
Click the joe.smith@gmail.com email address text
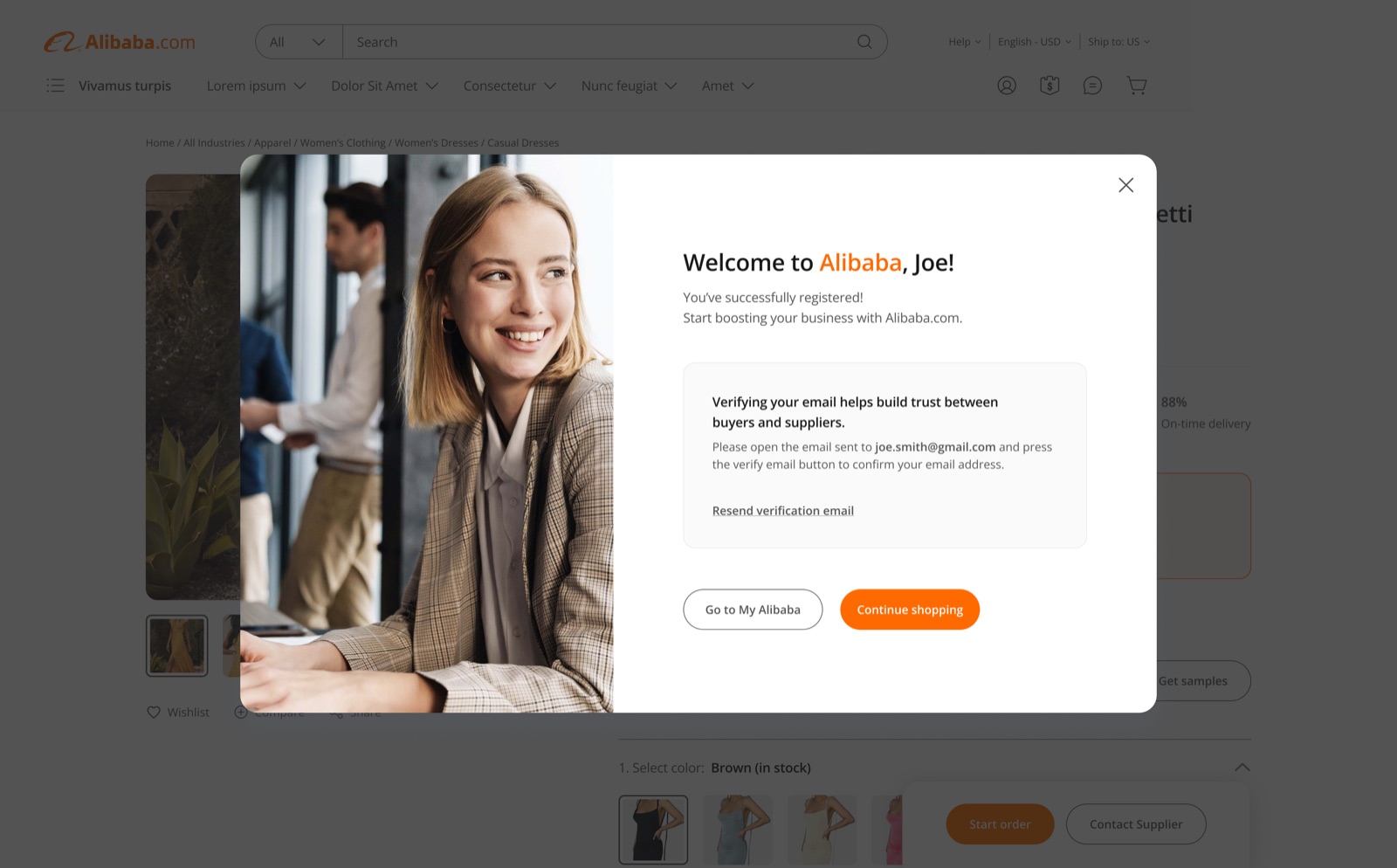tap(935, 447)
